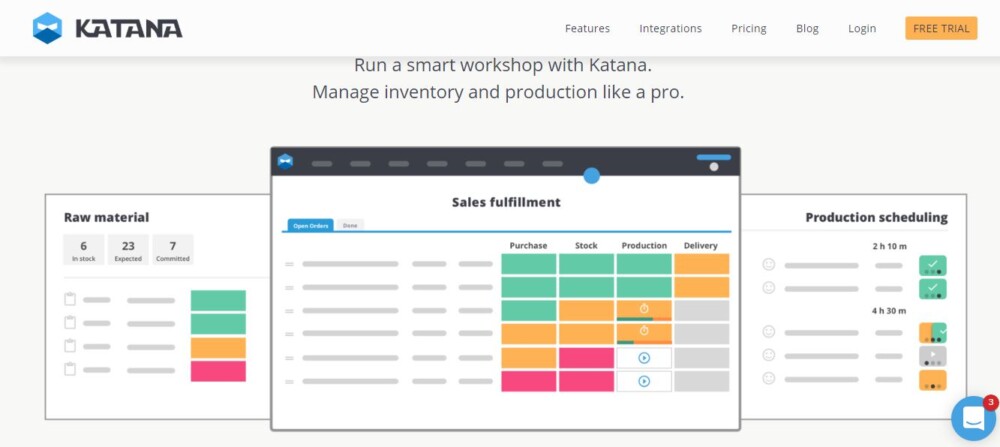Click the Katana logo in the header
This screenshot has width=1000, height=447.
[x=107, y=28]
